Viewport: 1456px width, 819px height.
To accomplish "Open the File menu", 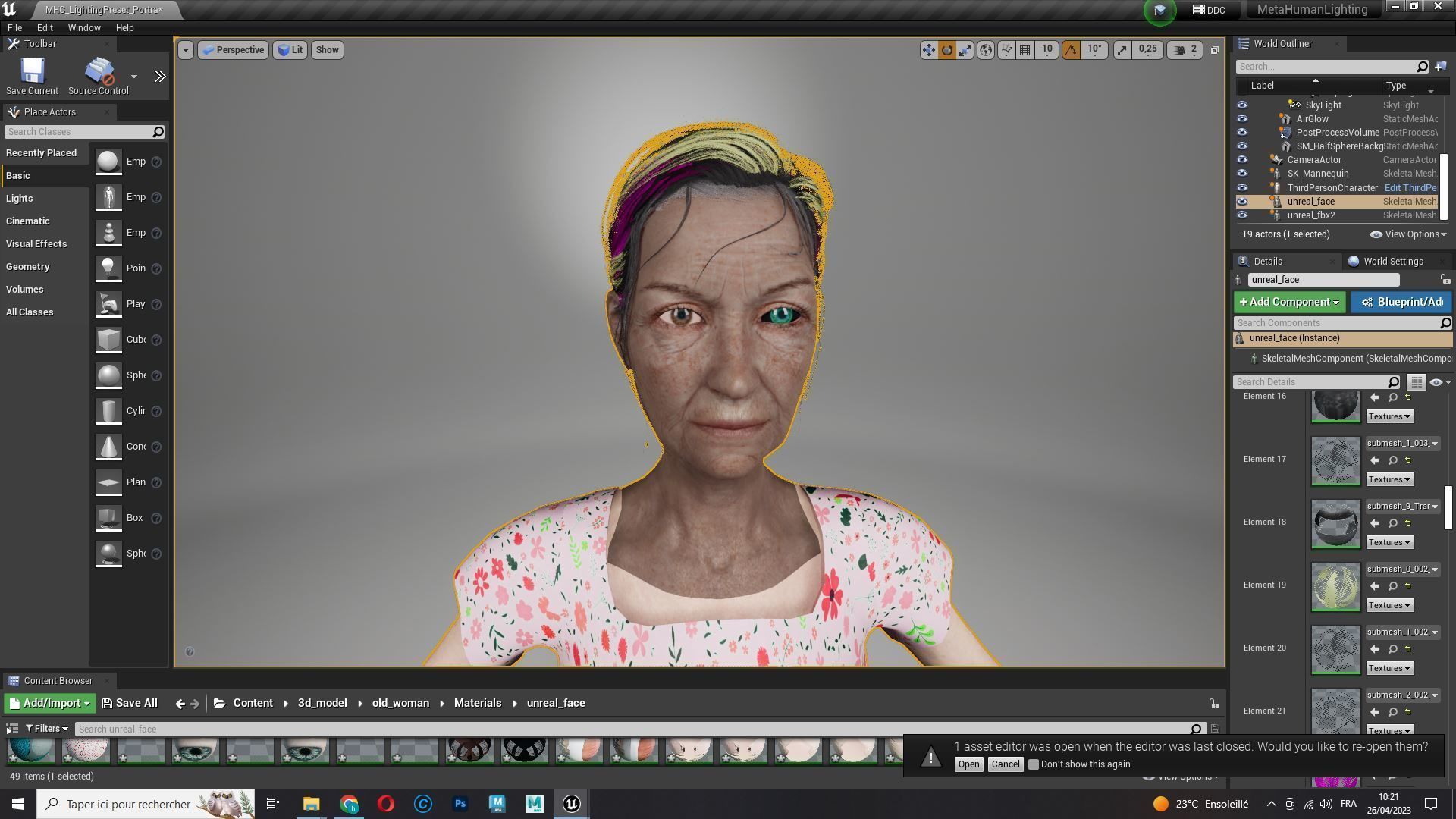I will (x=14, y=27).
